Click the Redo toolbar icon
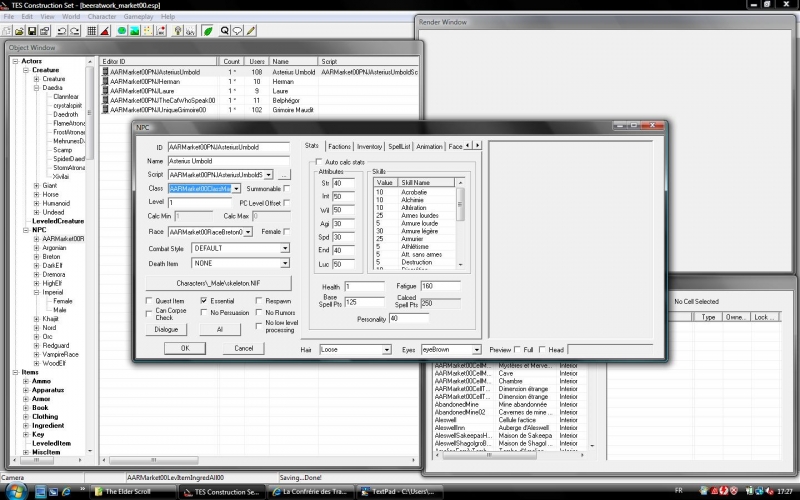 click(74, 31)
